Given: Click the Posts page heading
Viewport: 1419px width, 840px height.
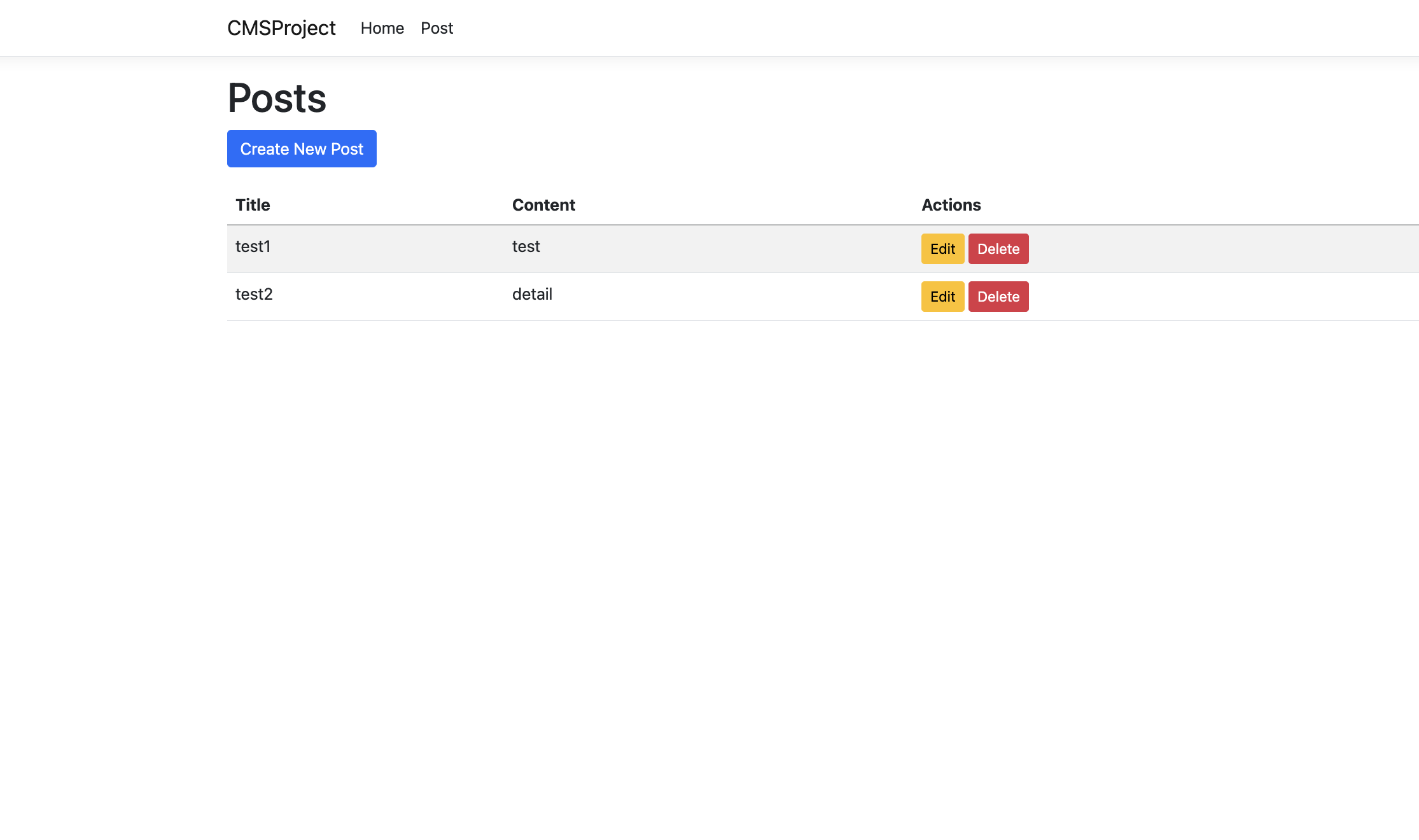Looking at the screenshot, I should [x=277, y=98].
